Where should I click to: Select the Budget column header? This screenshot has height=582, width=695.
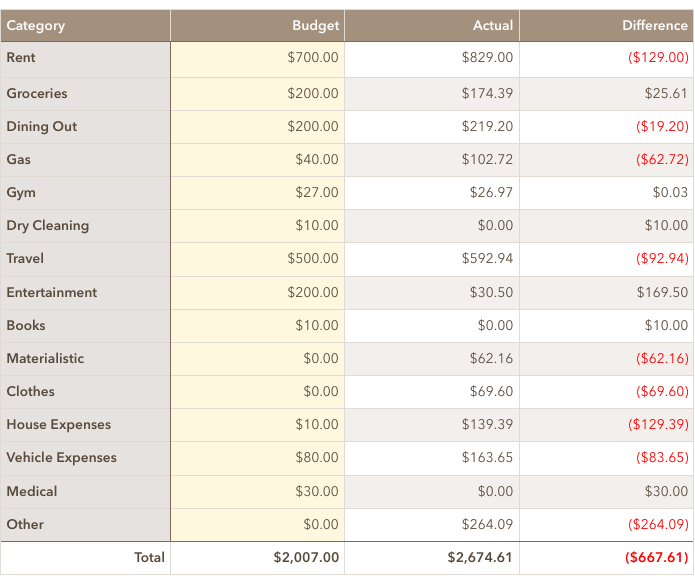(258, 26)
